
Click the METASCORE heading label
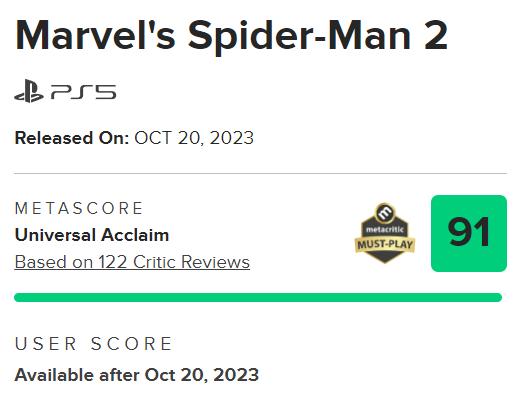pos(79,208)
